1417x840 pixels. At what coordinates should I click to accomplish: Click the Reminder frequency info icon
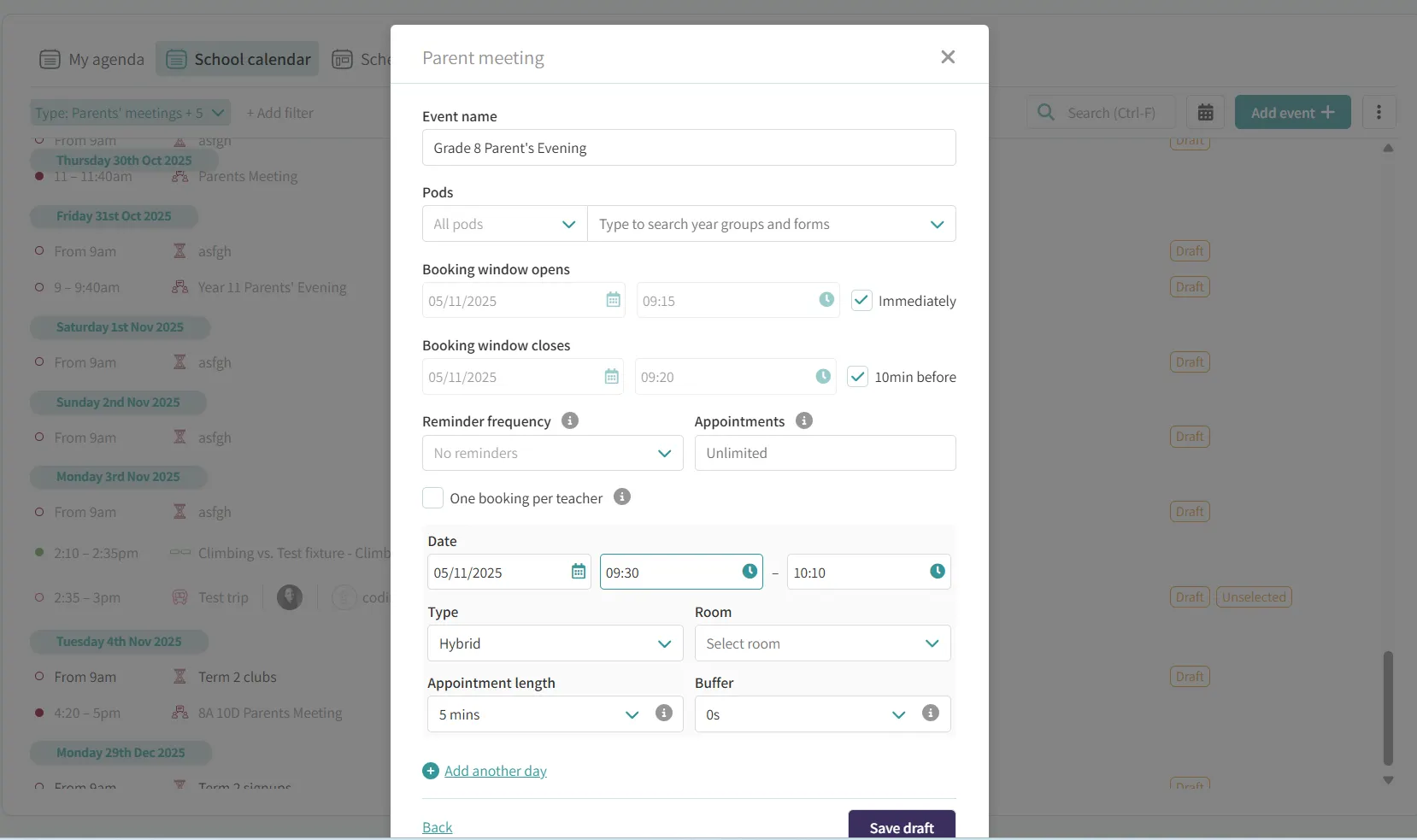coord(570,420)
